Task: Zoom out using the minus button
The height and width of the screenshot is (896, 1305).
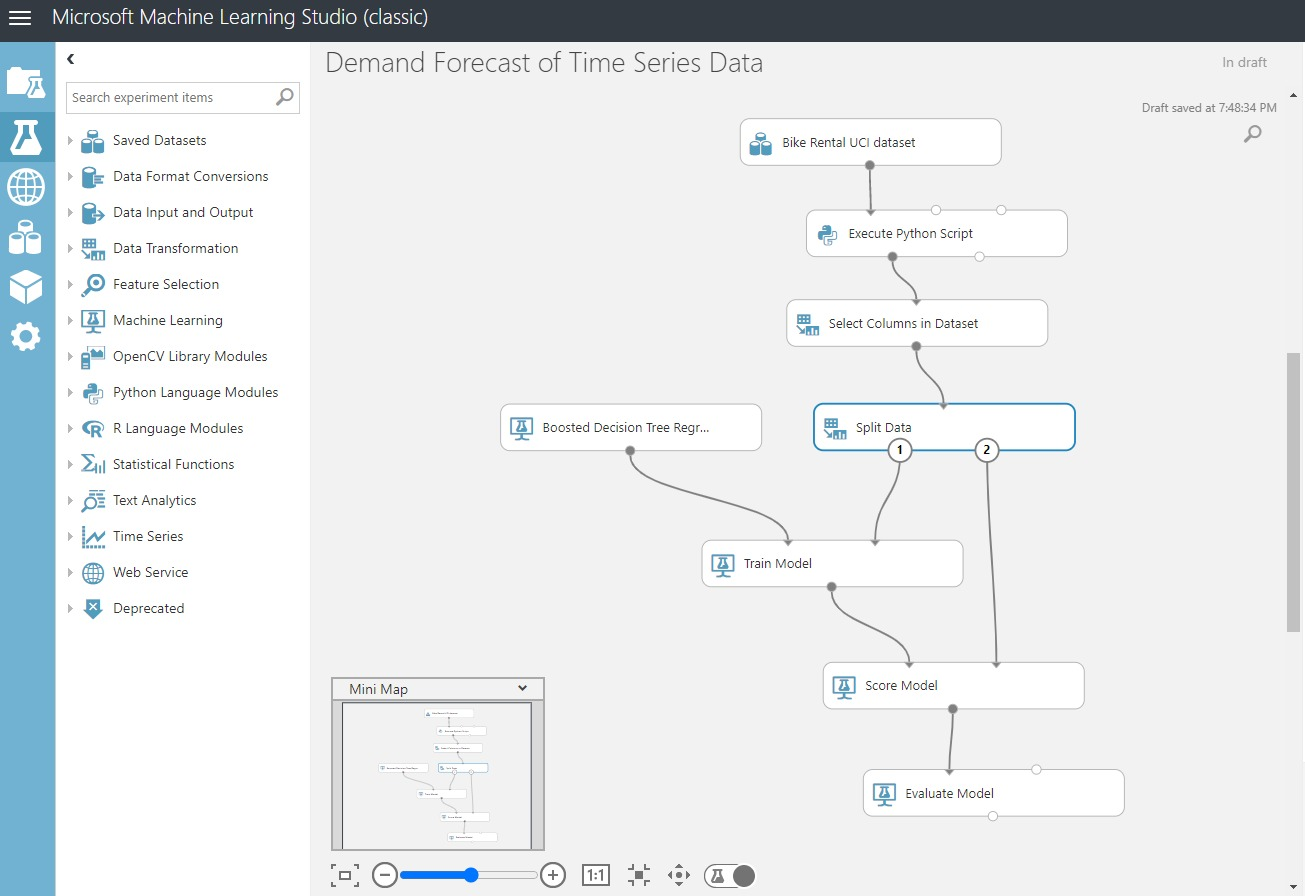Action: click(x=384, y=874)
